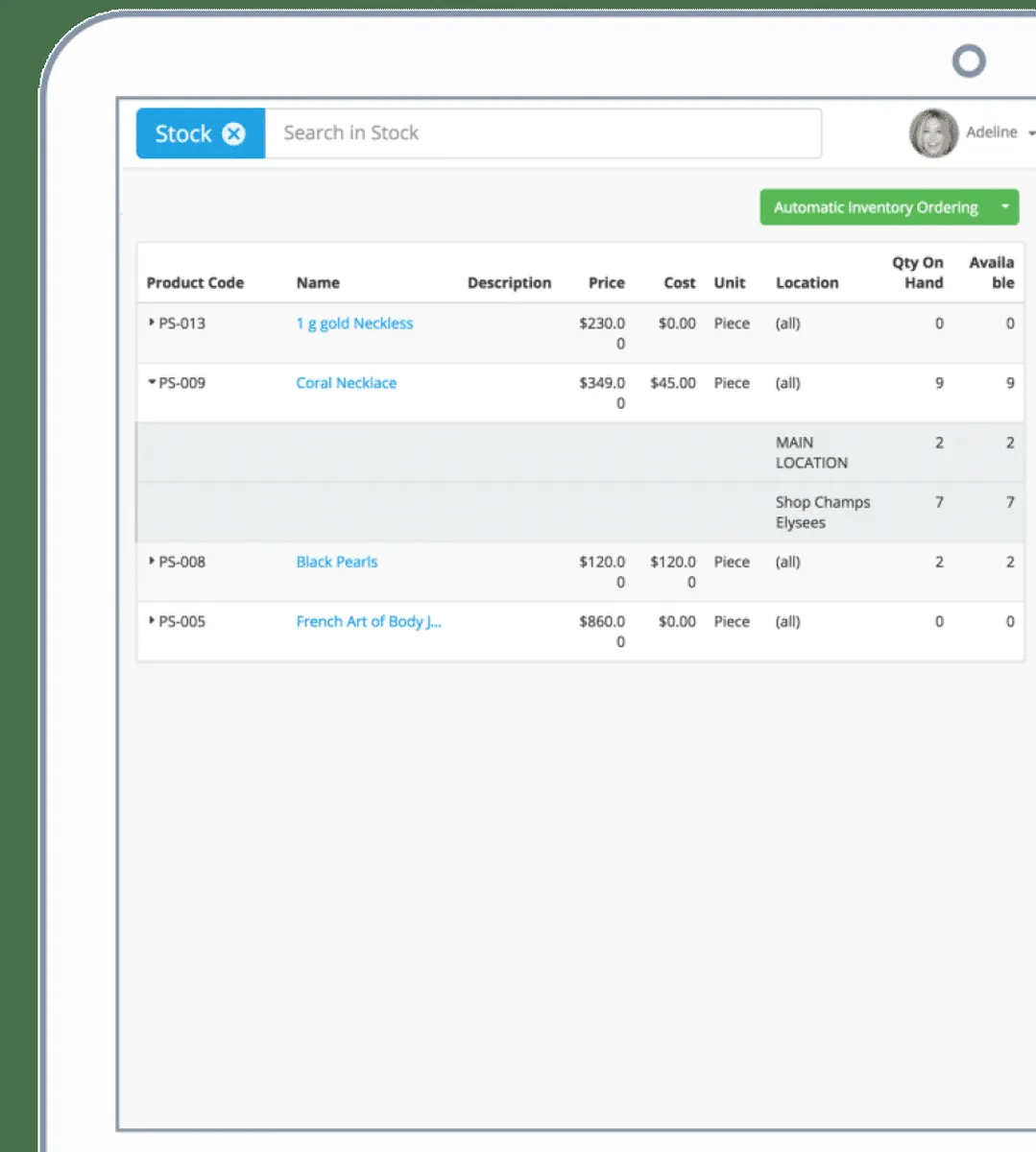Viewport: 1036px width, 1152px height.
Task: Click the Adeline username text
Action: coord(991,132)
